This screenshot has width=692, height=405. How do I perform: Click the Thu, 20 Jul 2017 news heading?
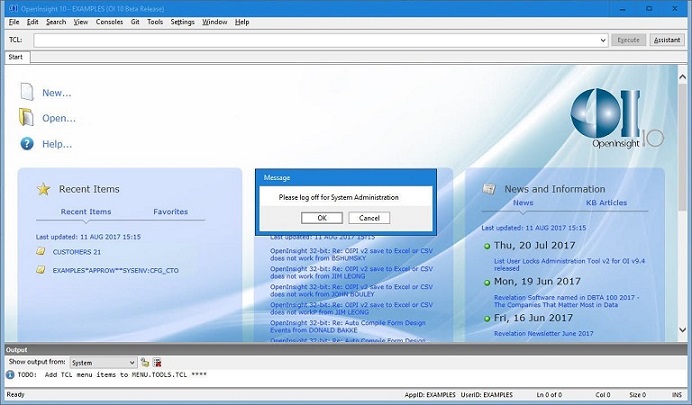tap(534, 245)
